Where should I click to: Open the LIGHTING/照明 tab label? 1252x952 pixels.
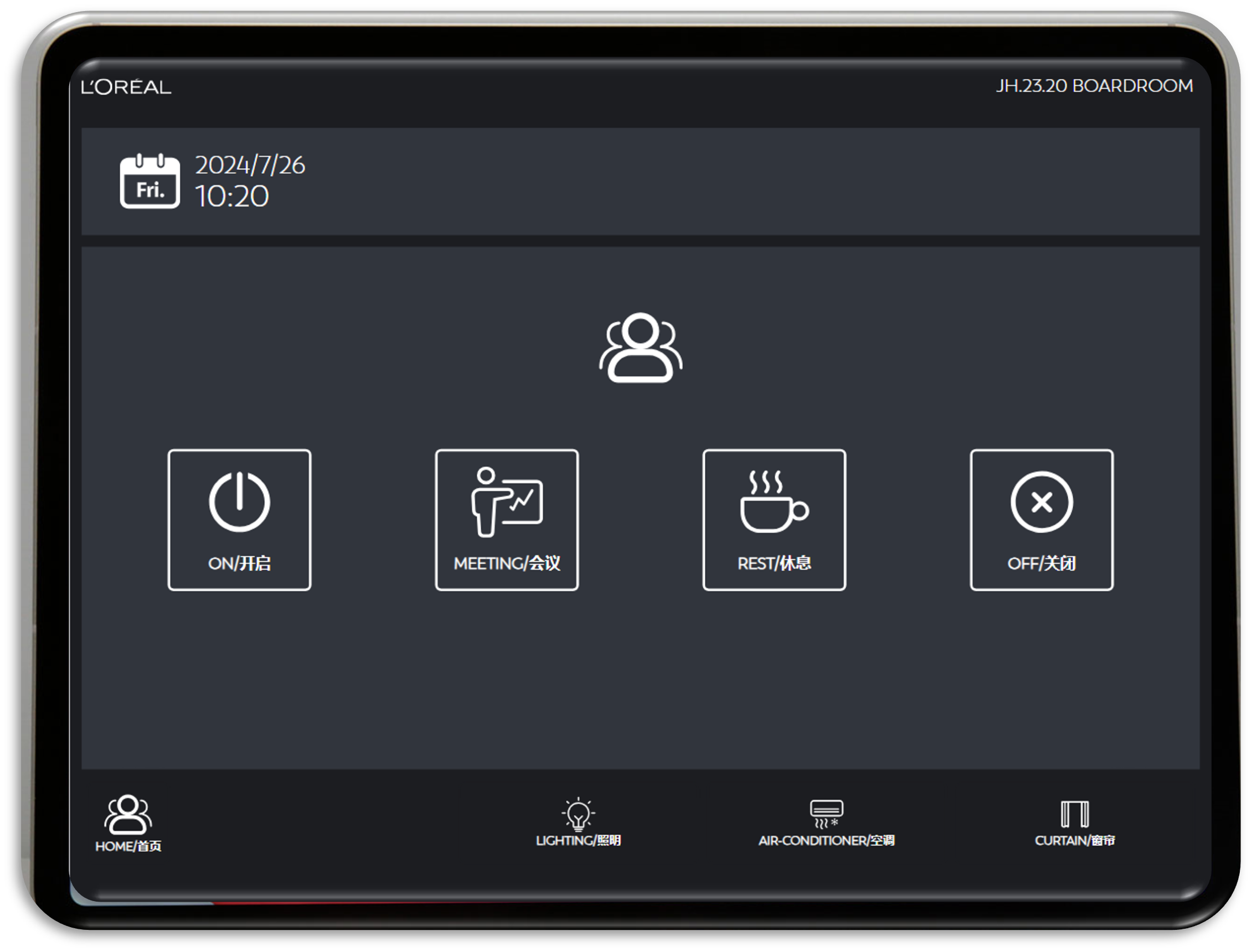click(578, 840)
